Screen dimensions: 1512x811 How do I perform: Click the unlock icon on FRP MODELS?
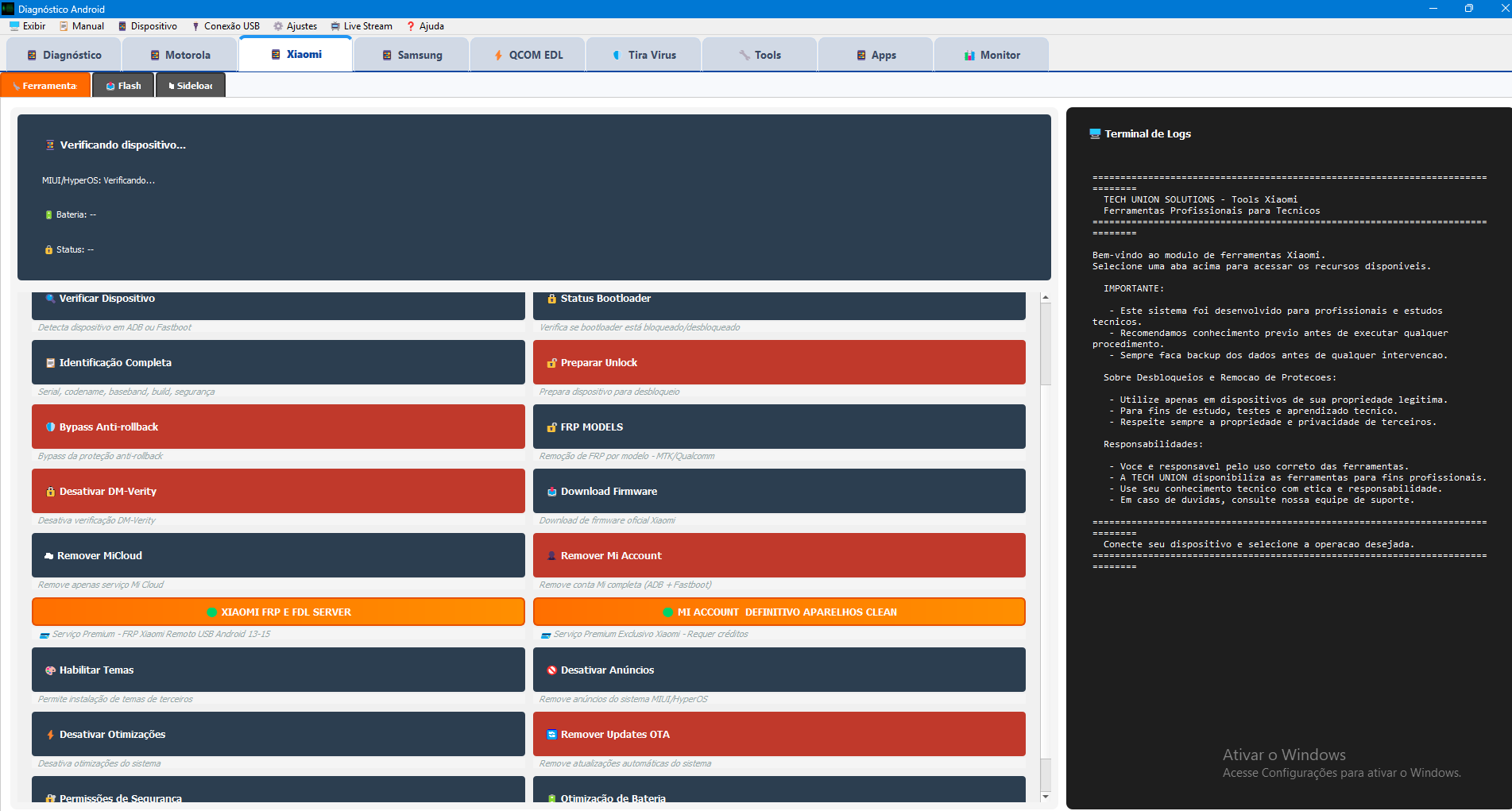551,427
